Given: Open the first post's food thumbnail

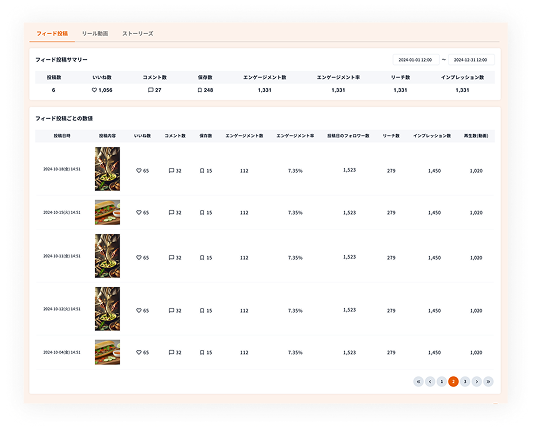Looking at the screenshot, I should [x=107, y=169].
